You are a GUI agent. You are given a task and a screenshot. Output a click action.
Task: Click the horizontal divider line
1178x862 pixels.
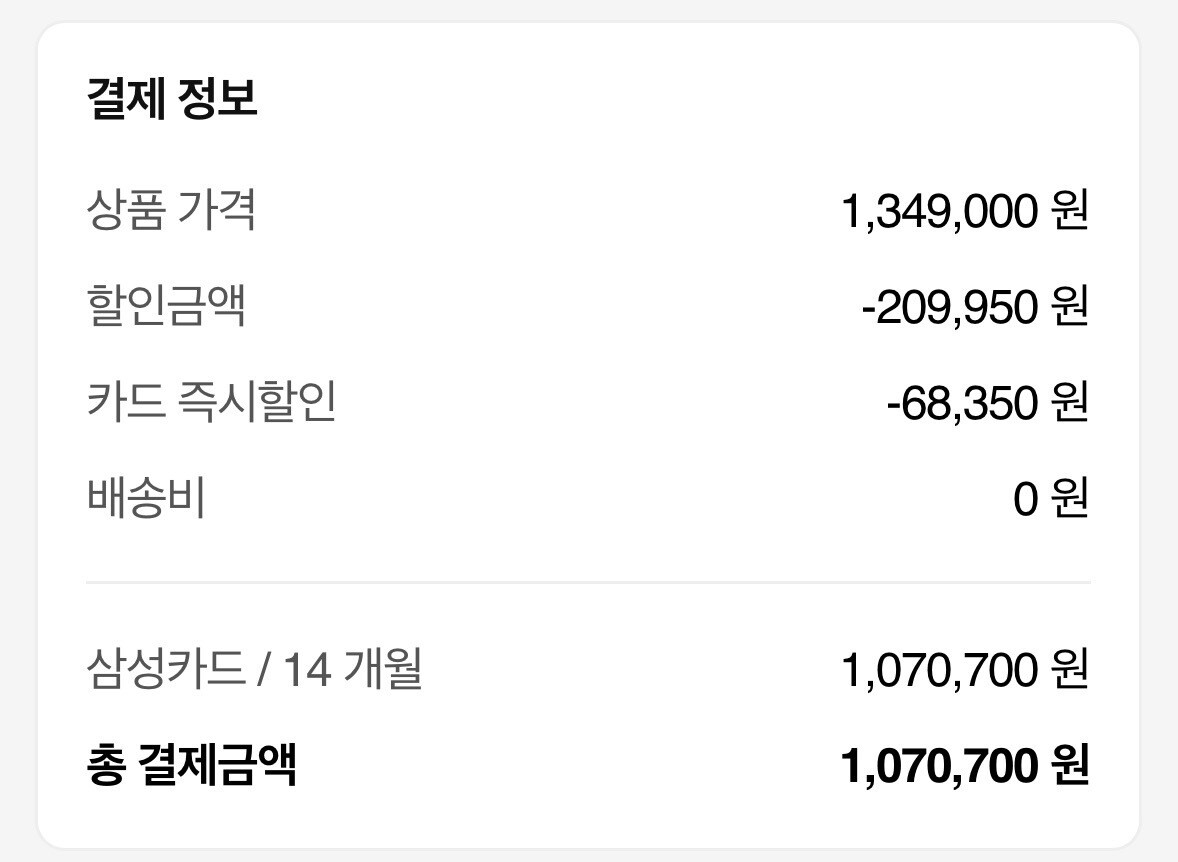[588, 582]
